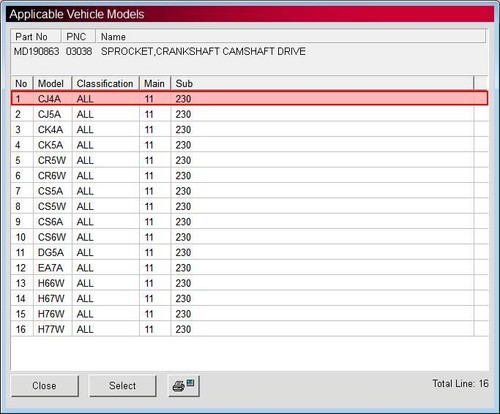500x414 pixels.
Task: Select the CS5A model row
Action: (249, 191)
